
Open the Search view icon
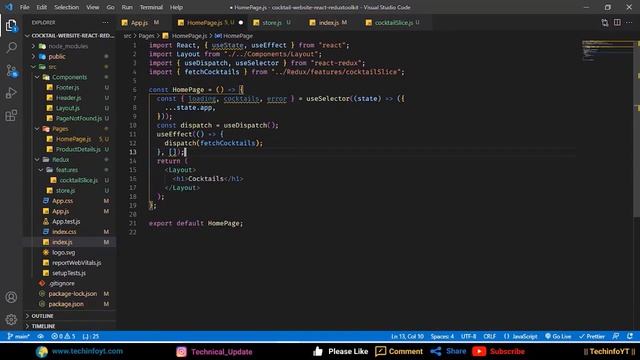(11, 48)
